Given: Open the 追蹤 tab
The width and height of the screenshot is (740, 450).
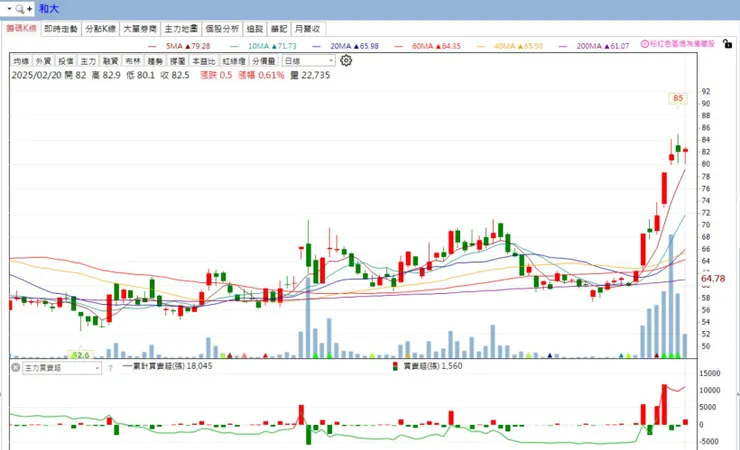Looking at the screenshot, I should point(255,29).
